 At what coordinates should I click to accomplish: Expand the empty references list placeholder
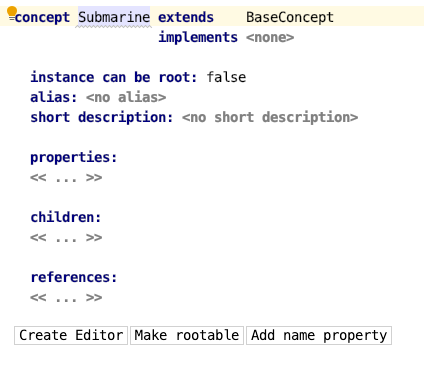click(66, 297)
